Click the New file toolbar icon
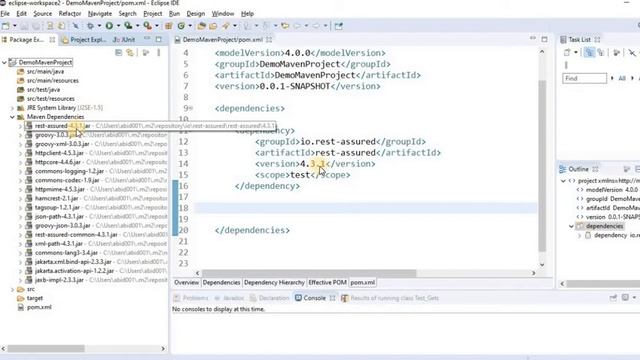Screen dimensions: 640x360 6,26
